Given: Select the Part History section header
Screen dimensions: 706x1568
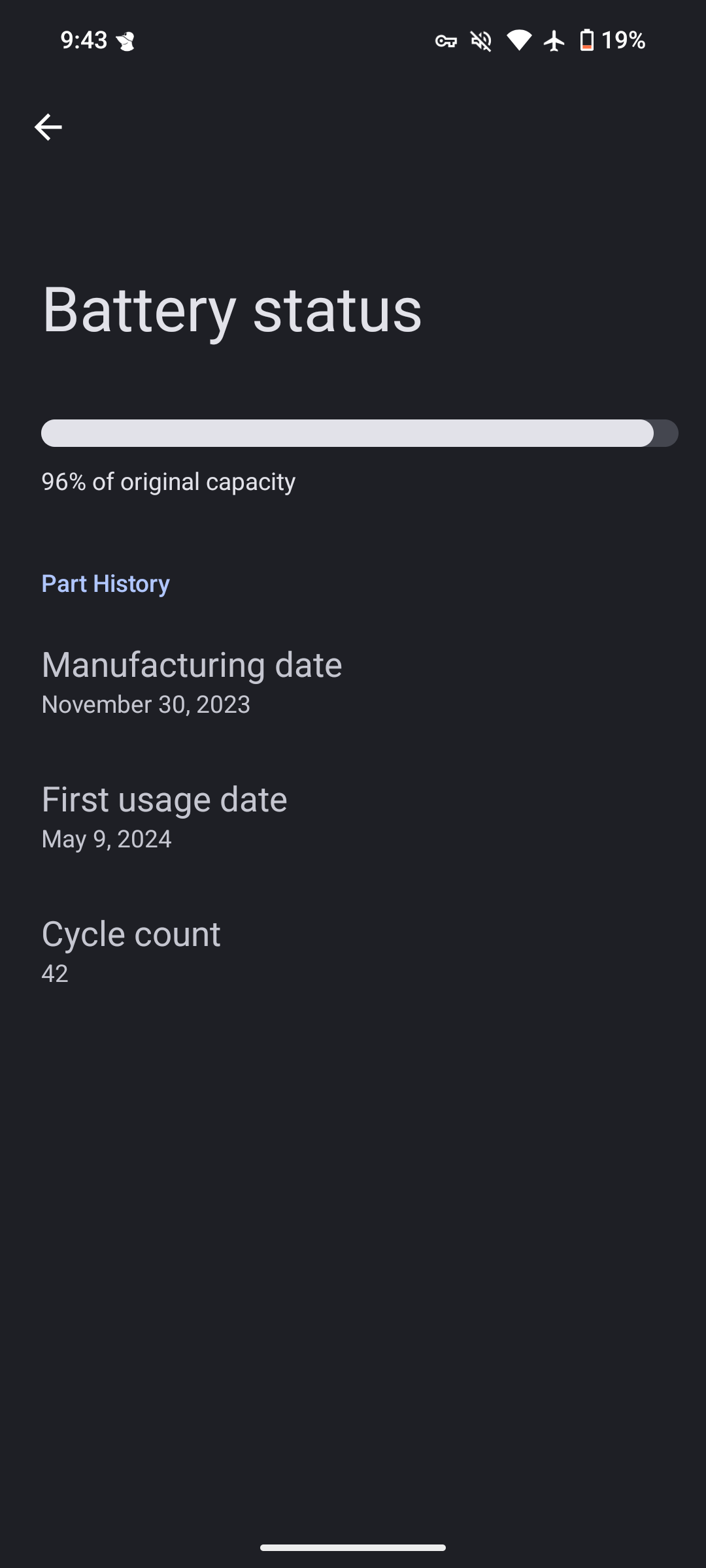Looking at the screenshot, I should pyautogui.click(x=106, y=583).
